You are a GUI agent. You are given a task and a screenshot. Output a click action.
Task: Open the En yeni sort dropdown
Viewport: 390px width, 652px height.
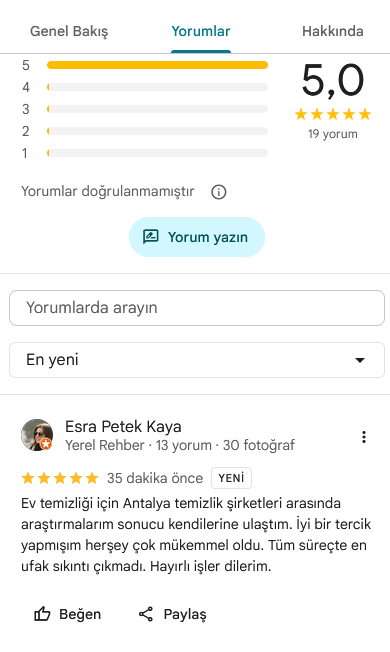point(197,360)
